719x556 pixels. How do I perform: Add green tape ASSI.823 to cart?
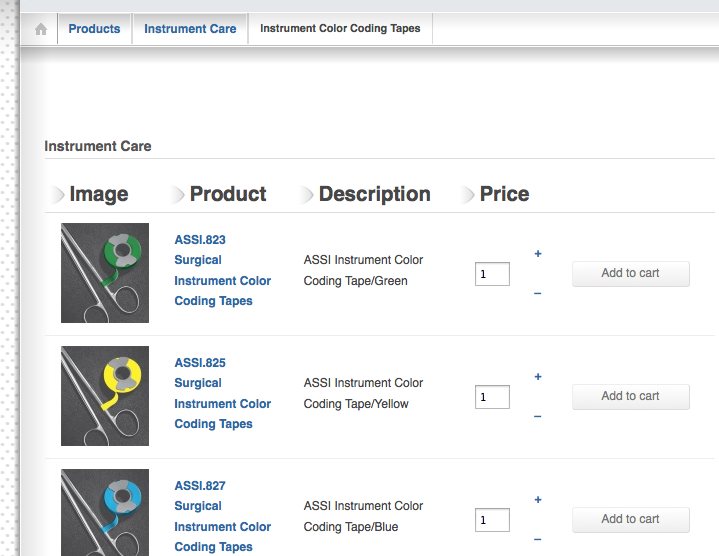(630, 273)
